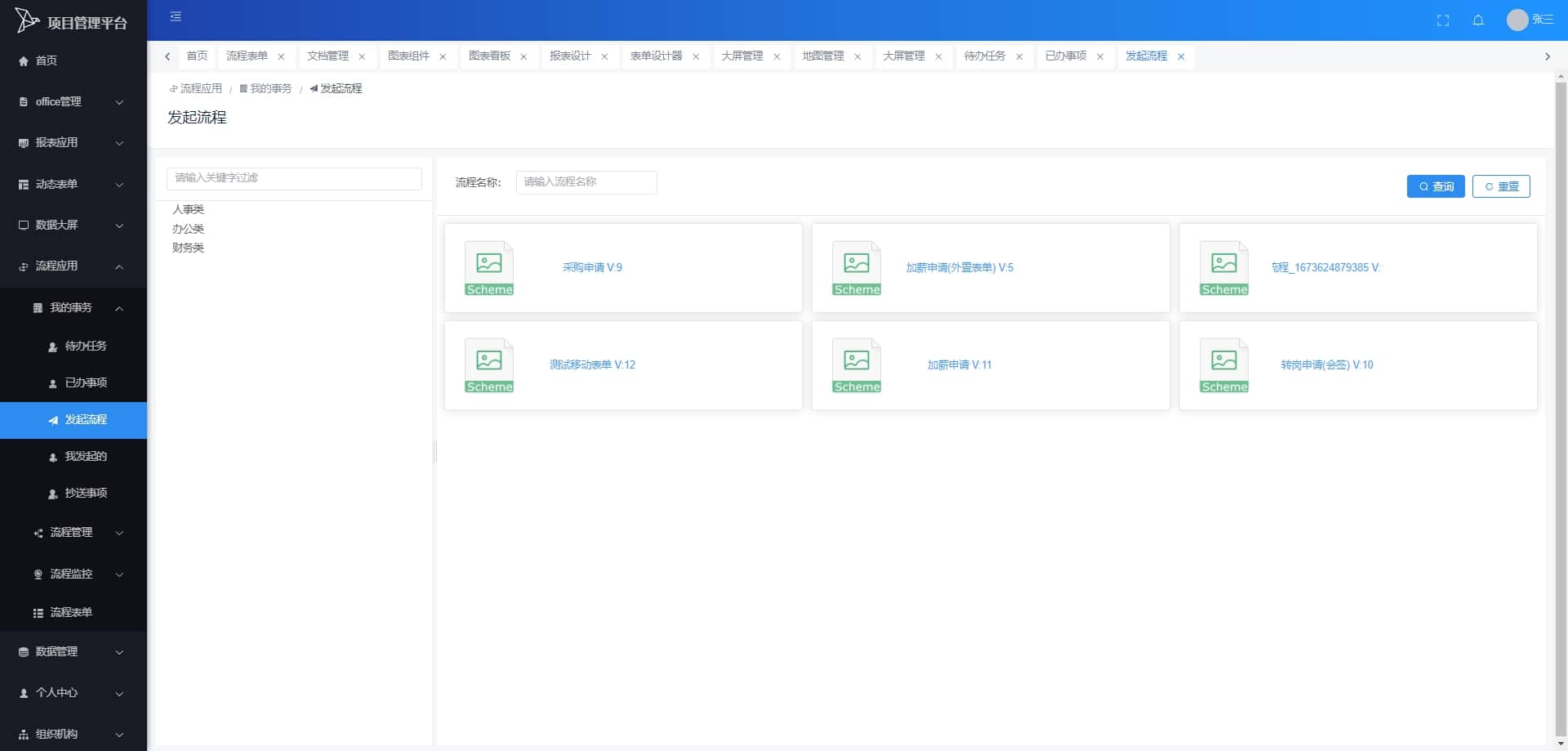
Task: Close the 图表组件 tab
Action: pyautogui.click(x=443, y=56)
